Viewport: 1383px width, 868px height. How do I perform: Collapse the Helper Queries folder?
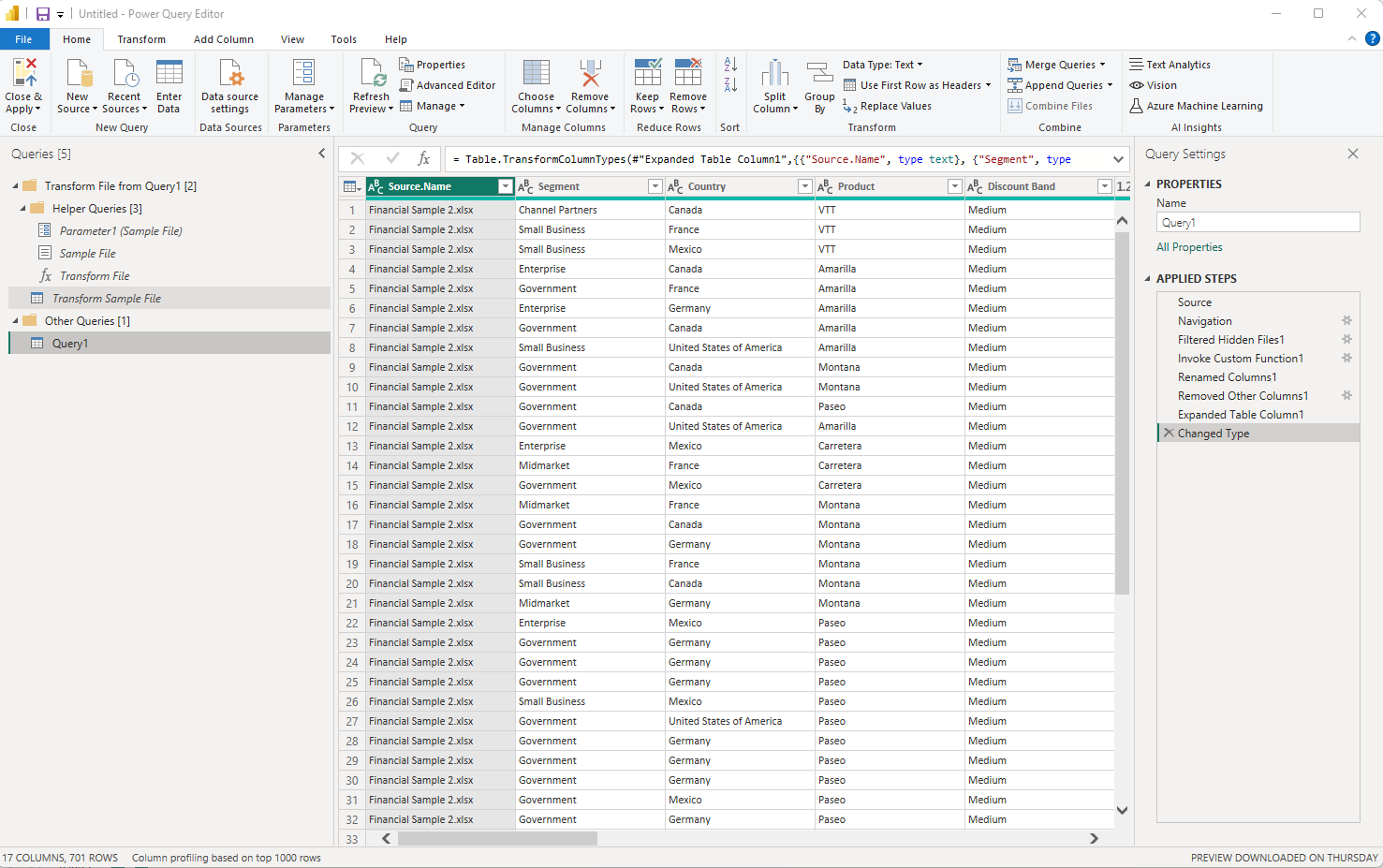[x=22, y=208]
